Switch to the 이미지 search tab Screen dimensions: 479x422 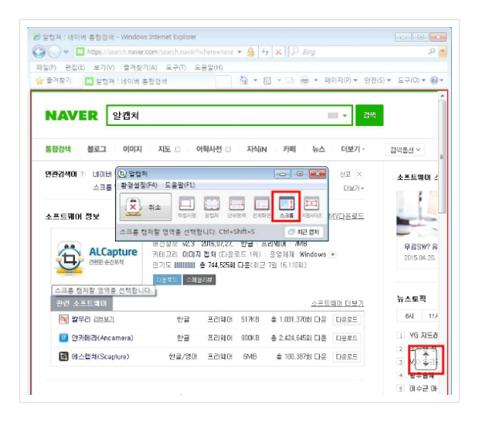(132, 149)
